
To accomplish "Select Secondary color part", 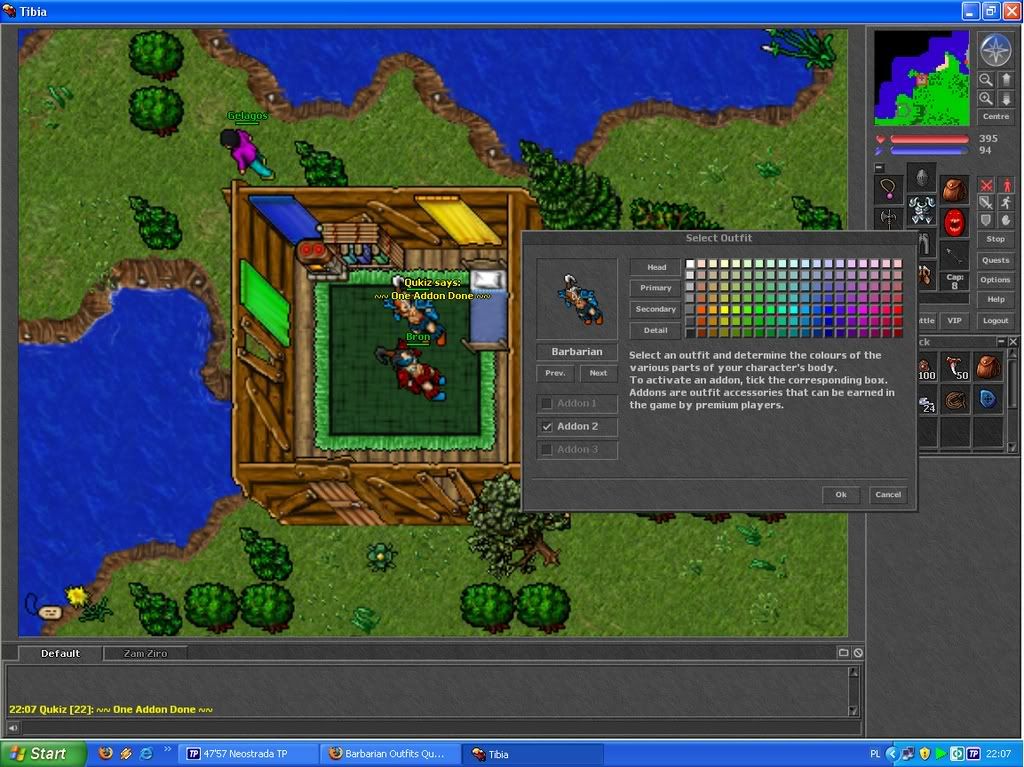I will click(656, 309).
